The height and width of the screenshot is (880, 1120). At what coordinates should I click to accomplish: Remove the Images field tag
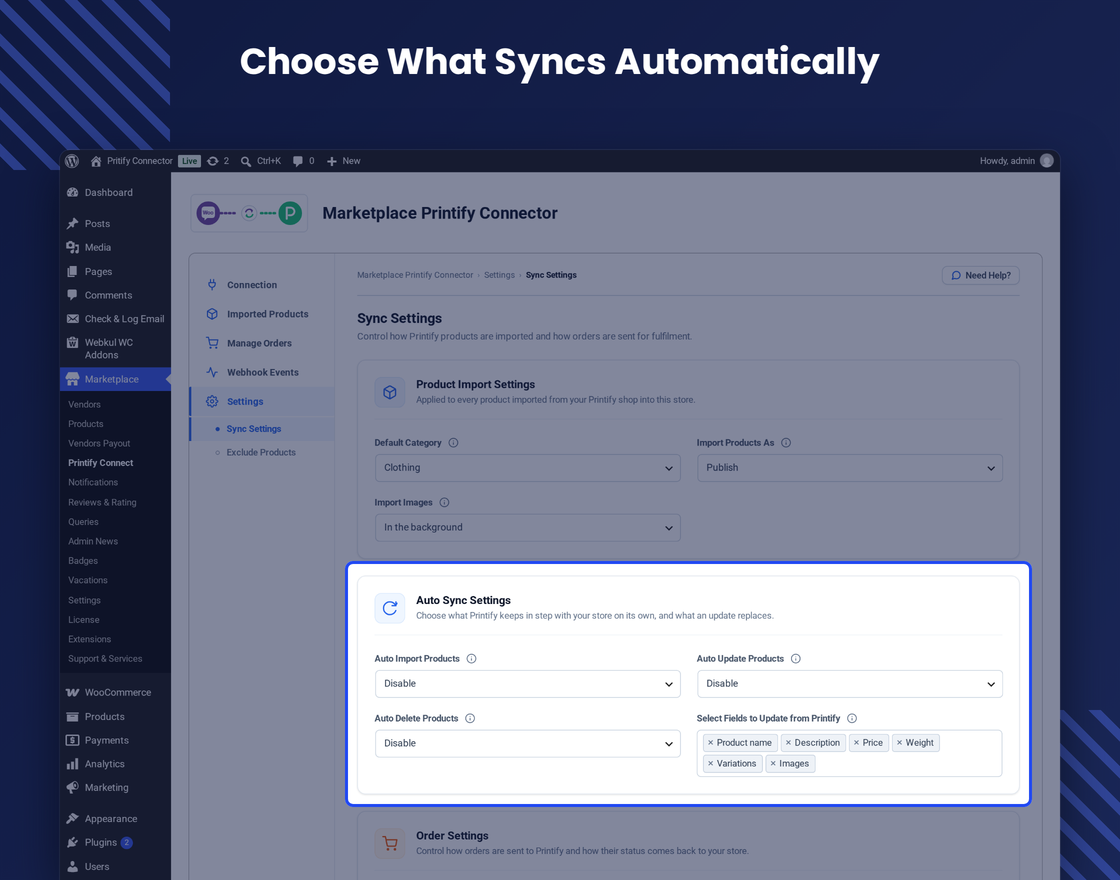pyautogui.click(x=773, y=764)
